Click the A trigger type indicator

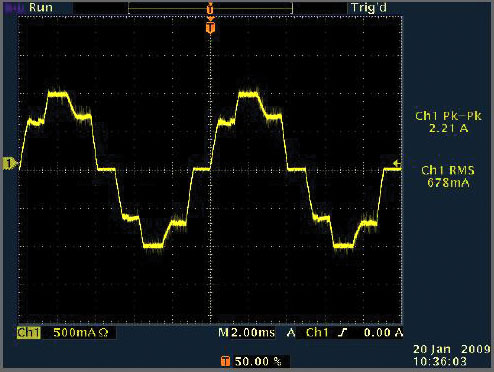pos(291,333)
